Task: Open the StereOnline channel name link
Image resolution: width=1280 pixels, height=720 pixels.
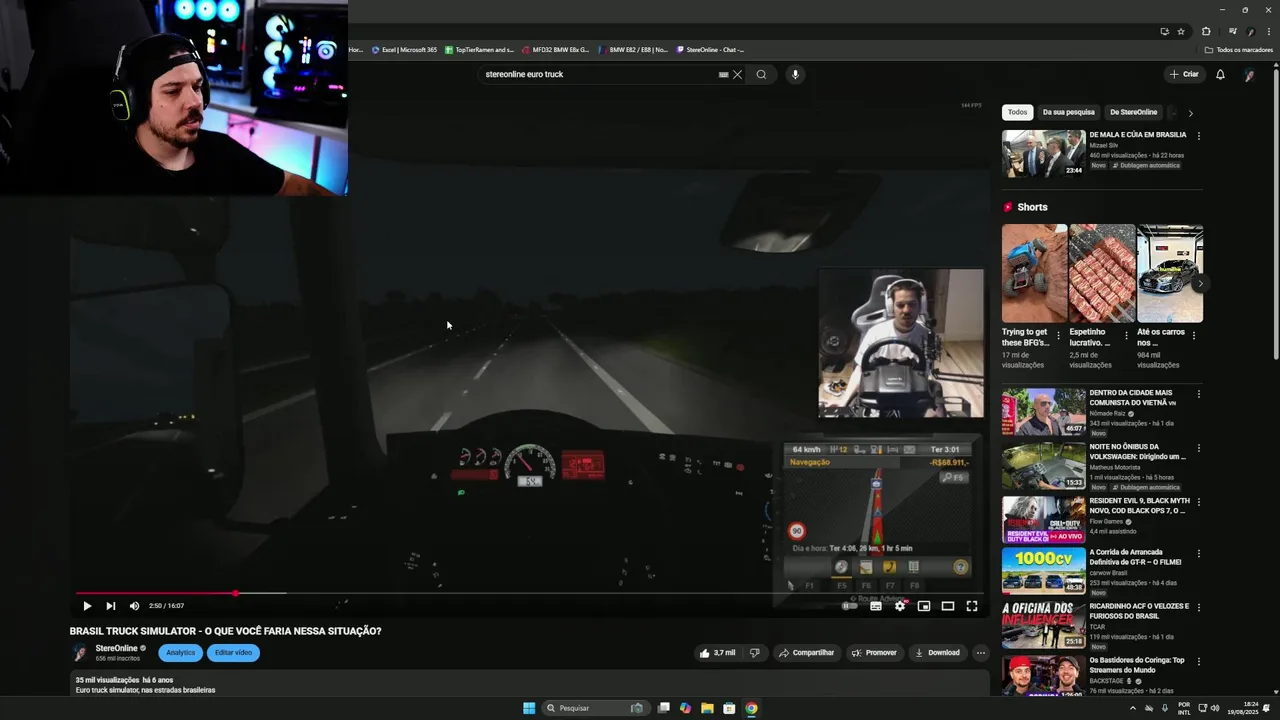Action: [116, 648]
